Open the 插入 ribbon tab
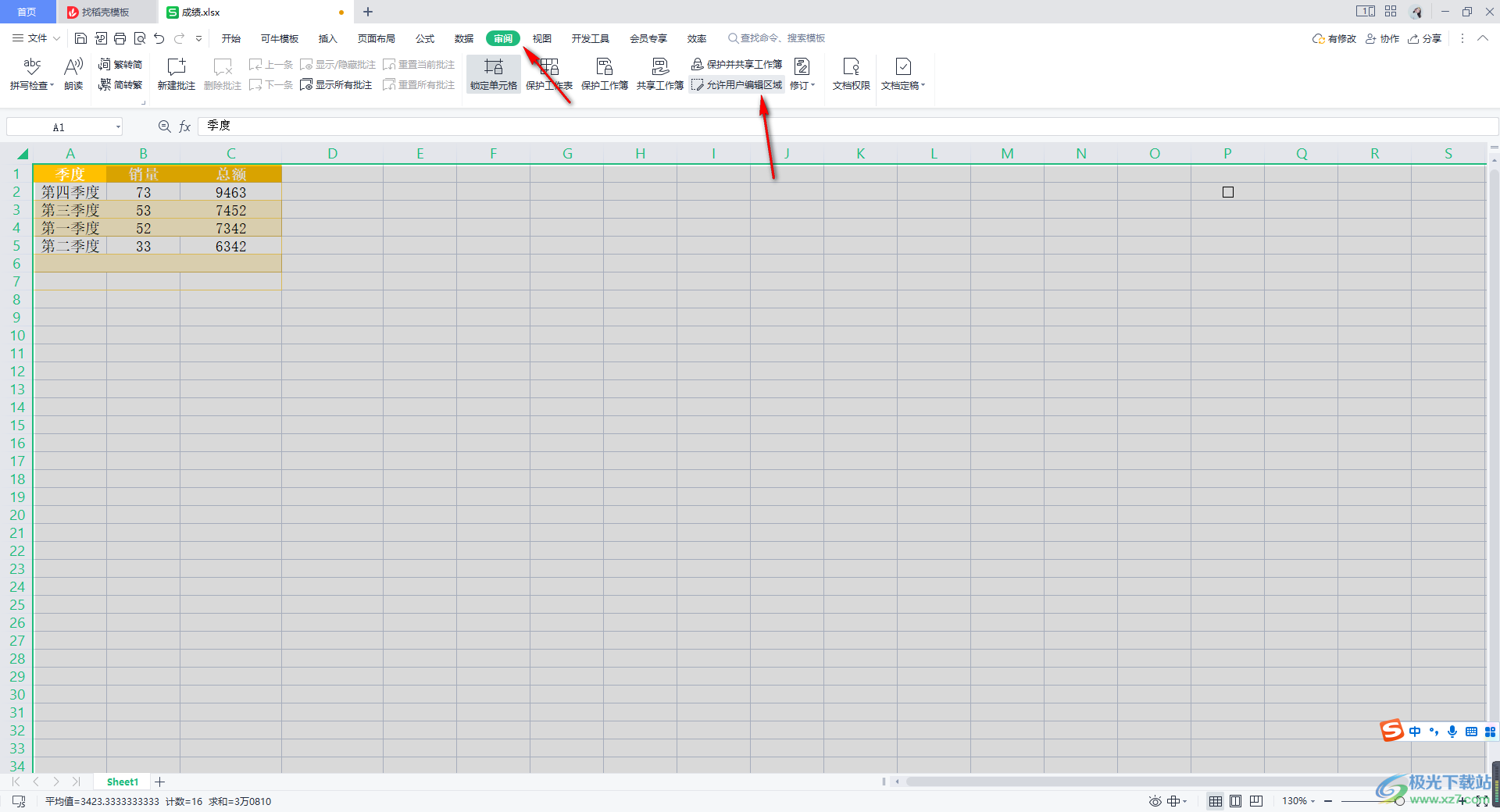 point(328,38)
